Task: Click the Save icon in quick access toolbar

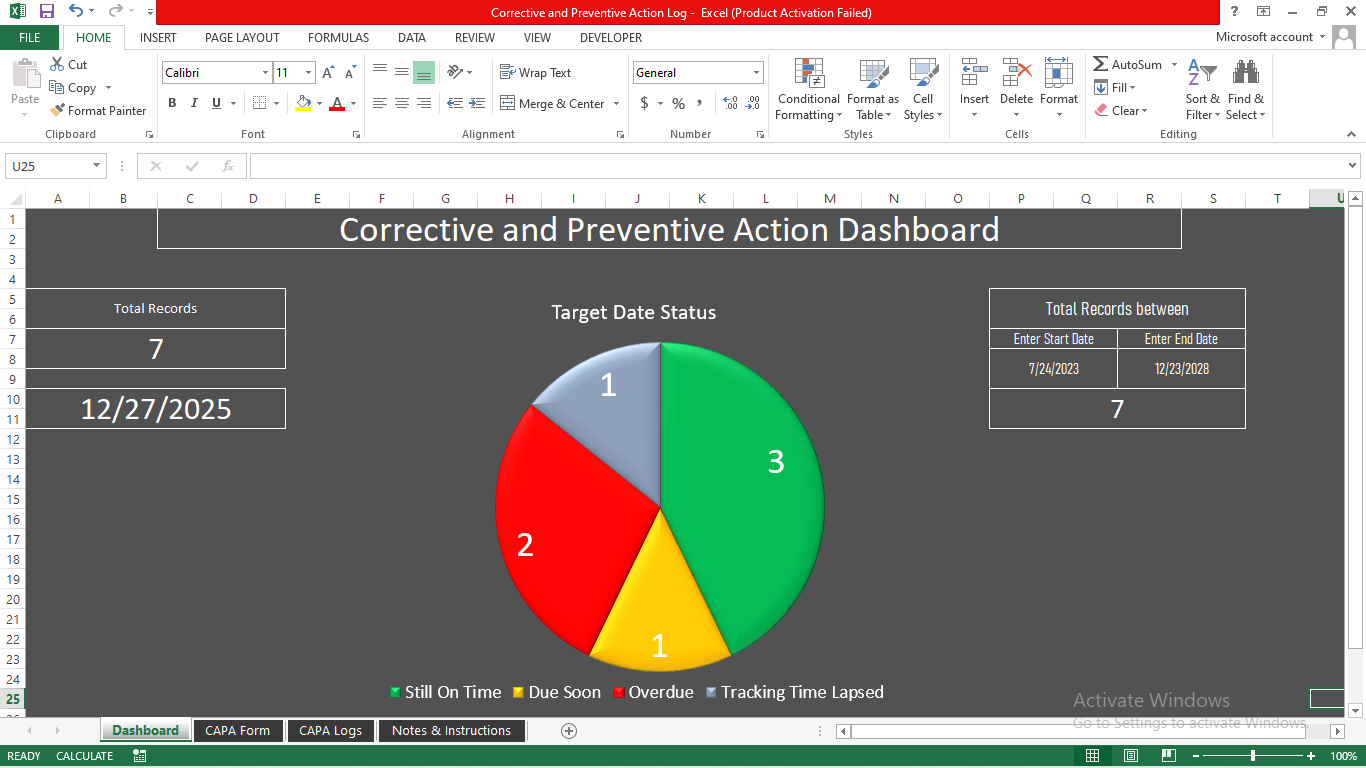Action: [47, 12]
